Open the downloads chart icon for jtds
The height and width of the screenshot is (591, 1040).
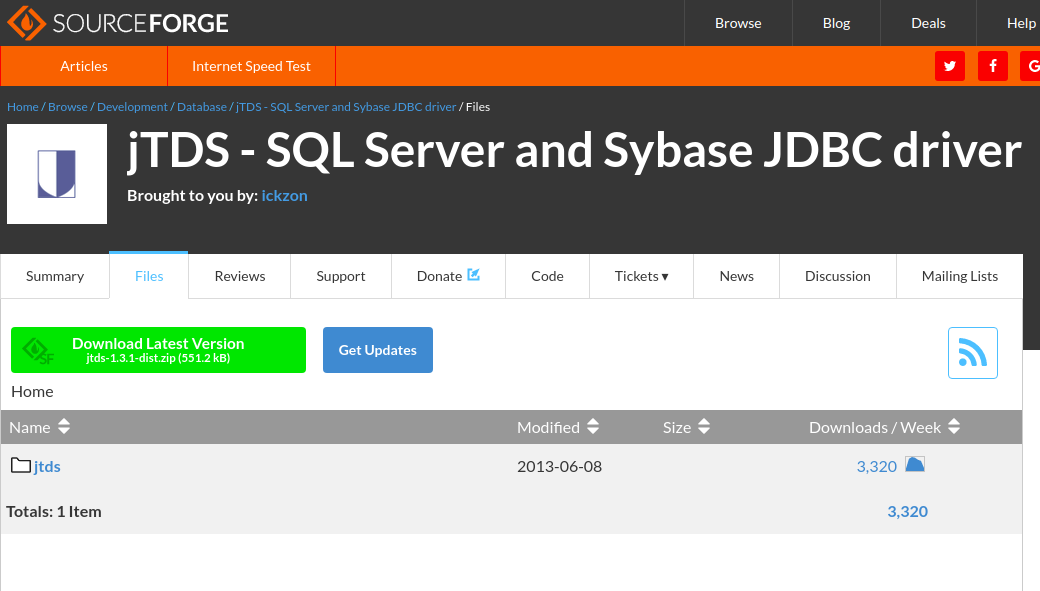[x=915, y=464]
